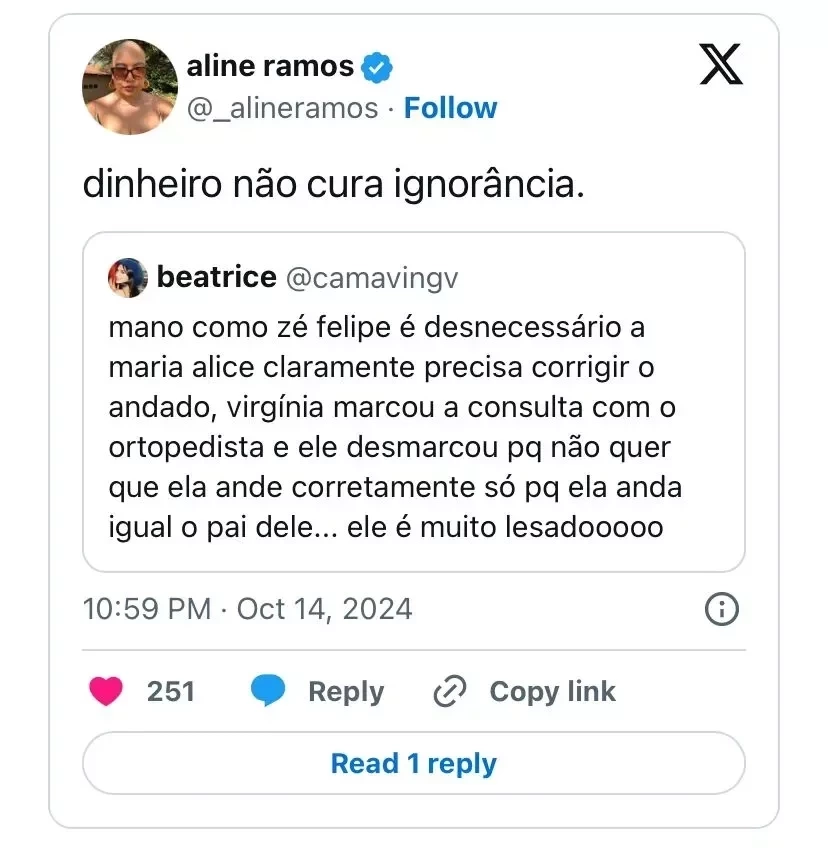
Task: Click the blue reply bubble icon
Action: [x=268, y=691]
